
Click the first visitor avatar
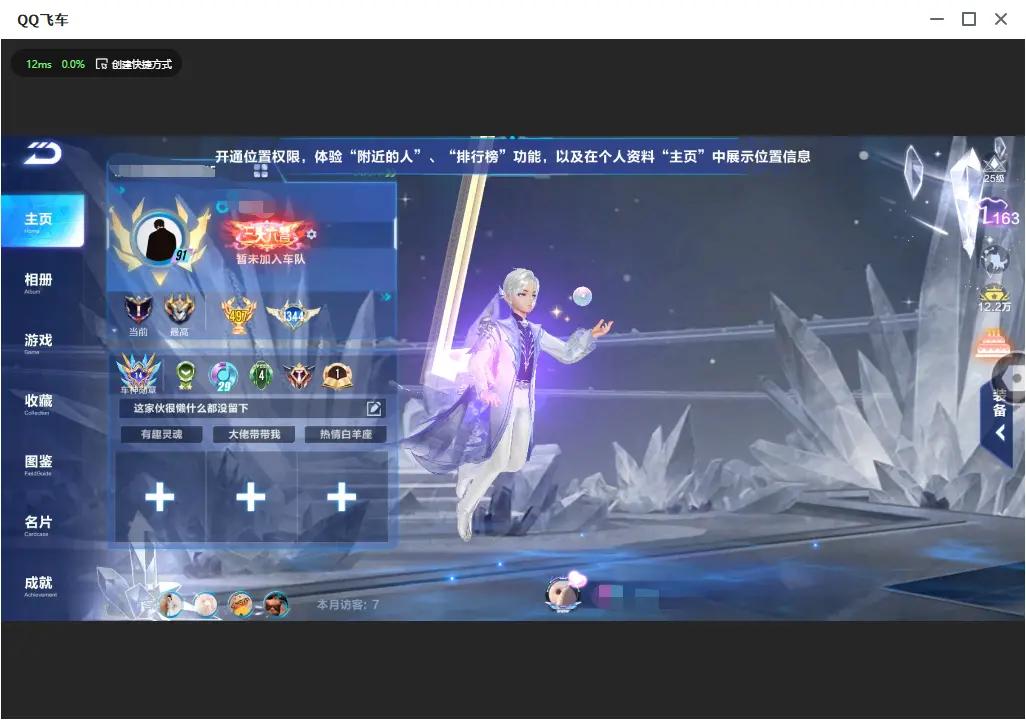171,604
